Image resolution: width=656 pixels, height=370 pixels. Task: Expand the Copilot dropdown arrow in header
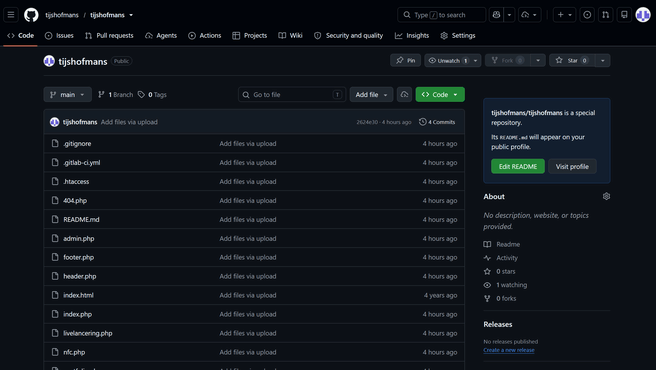[x=509, y=15]
